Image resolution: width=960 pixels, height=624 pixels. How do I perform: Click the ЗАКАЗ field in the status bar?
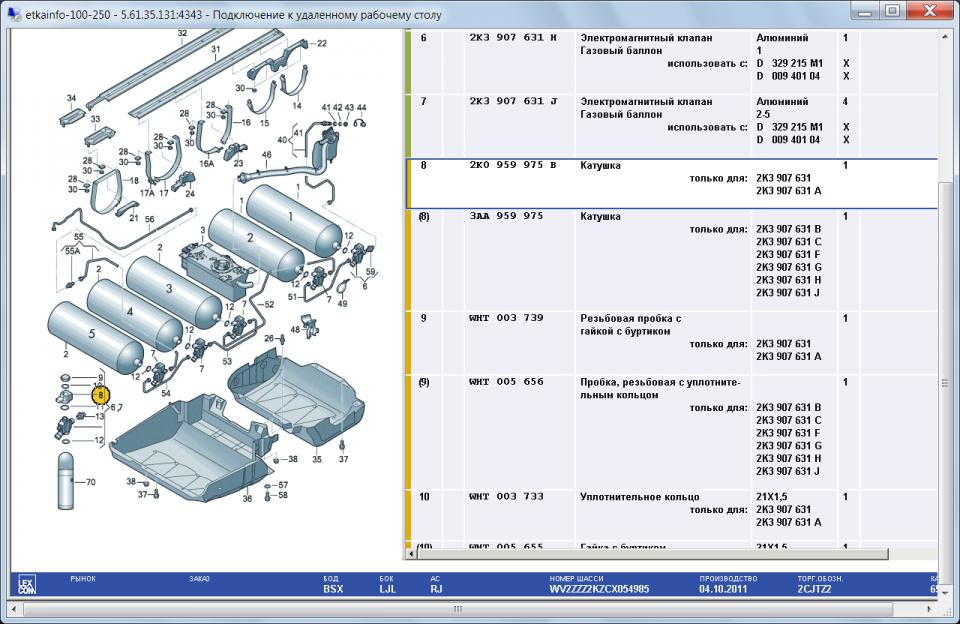[x=199, y=579]
